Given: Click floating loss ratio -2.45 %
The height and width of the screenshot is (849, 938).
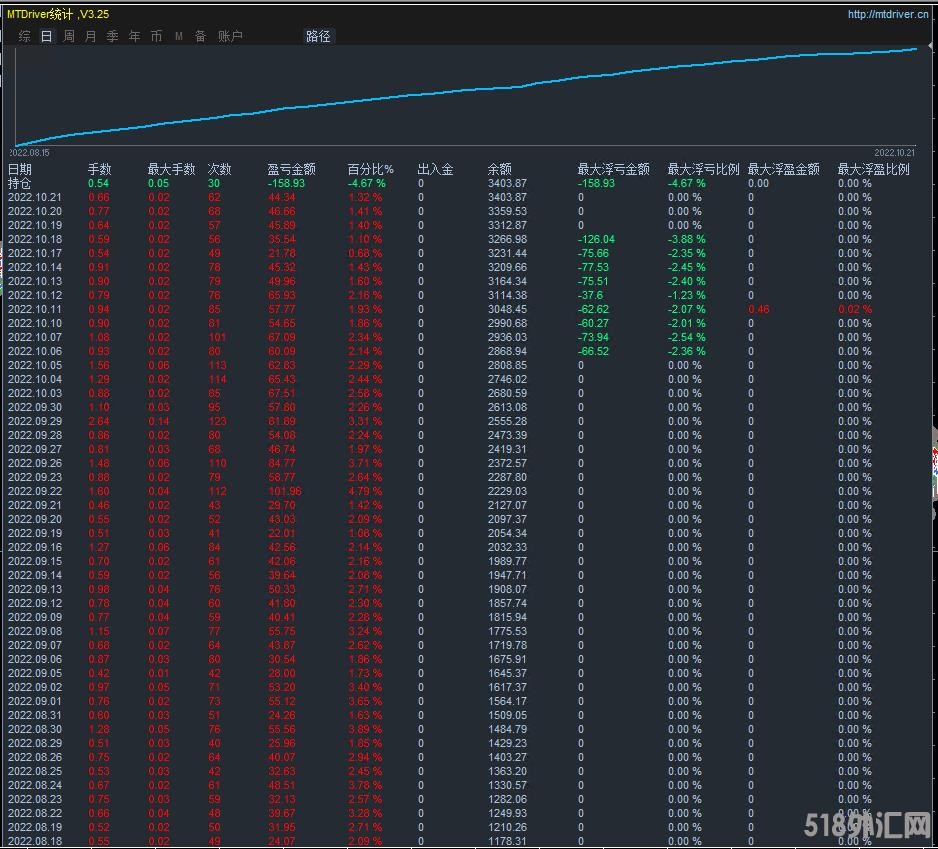Looking at the screenshot, I should point(686,267).
